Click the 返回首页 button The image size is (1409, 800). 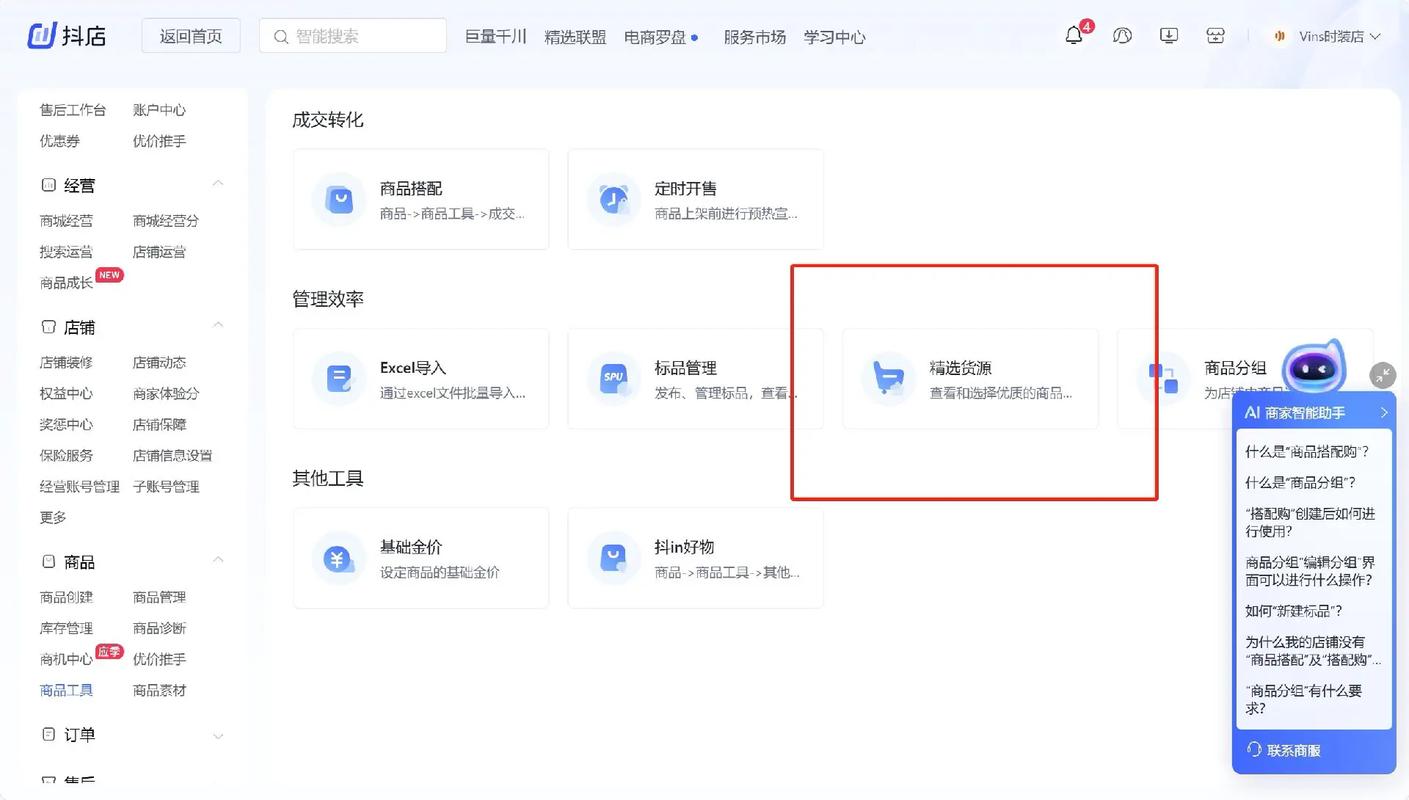pos(190,35)
